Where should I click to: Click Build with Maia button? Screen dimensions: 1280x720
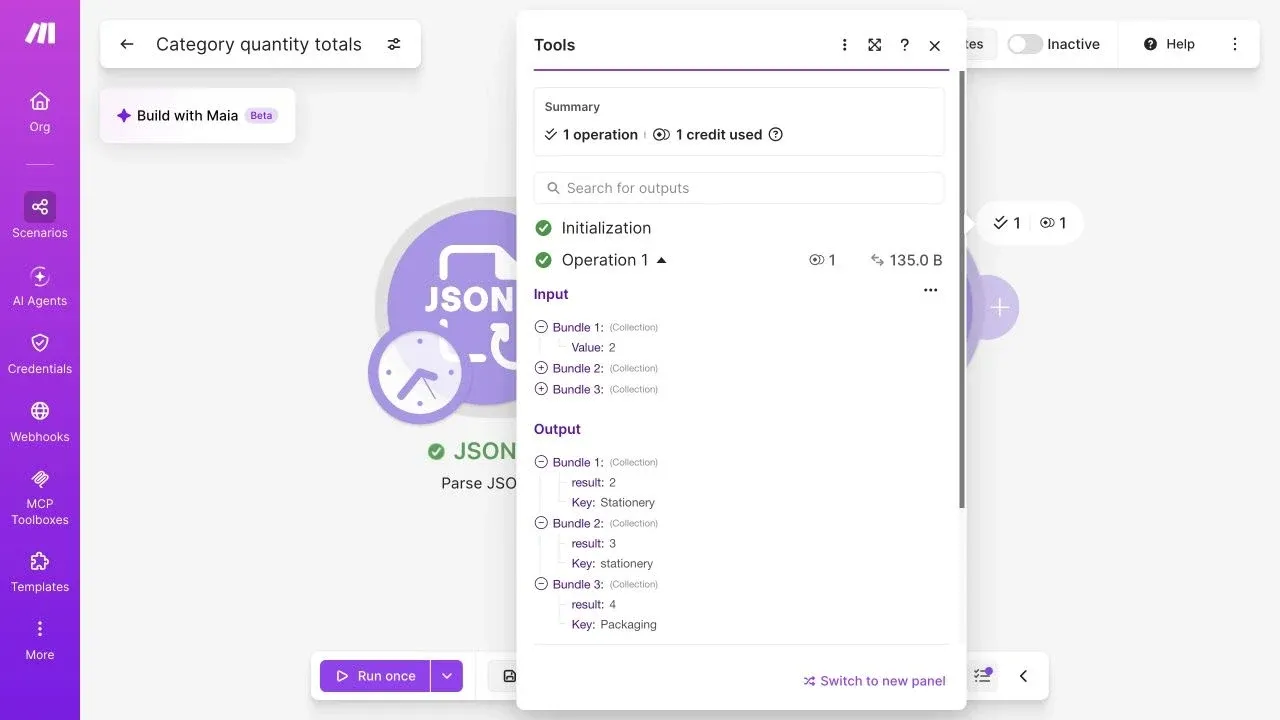197,115
